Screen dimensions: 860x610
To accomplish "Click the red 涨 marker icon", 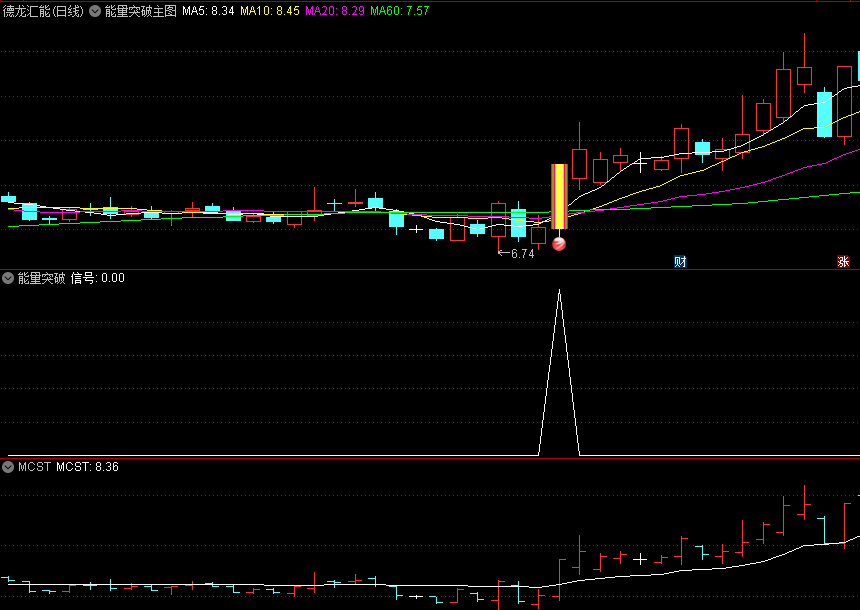I will 843,262.
